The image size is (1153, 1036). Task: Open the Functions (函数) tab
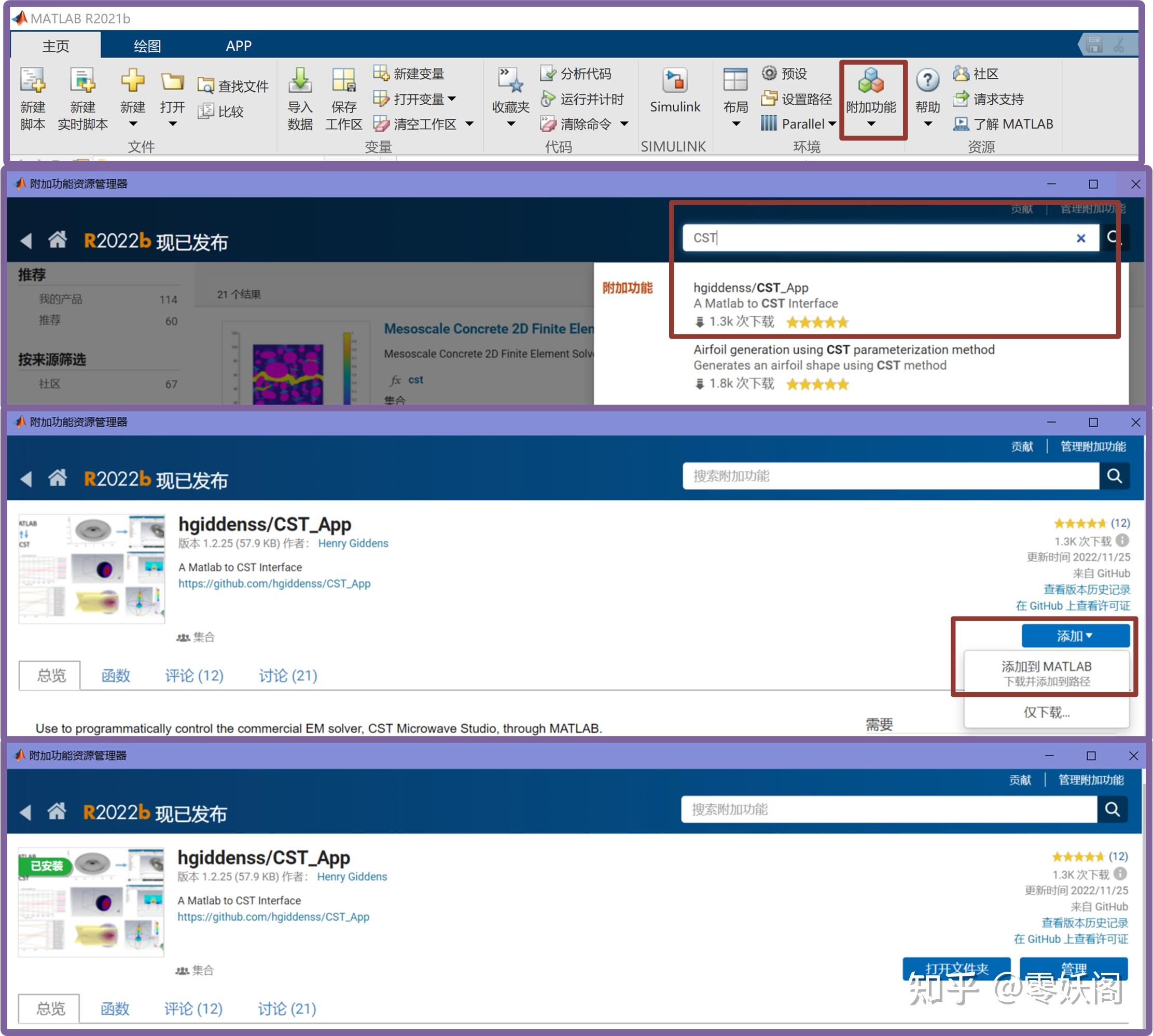116,676
